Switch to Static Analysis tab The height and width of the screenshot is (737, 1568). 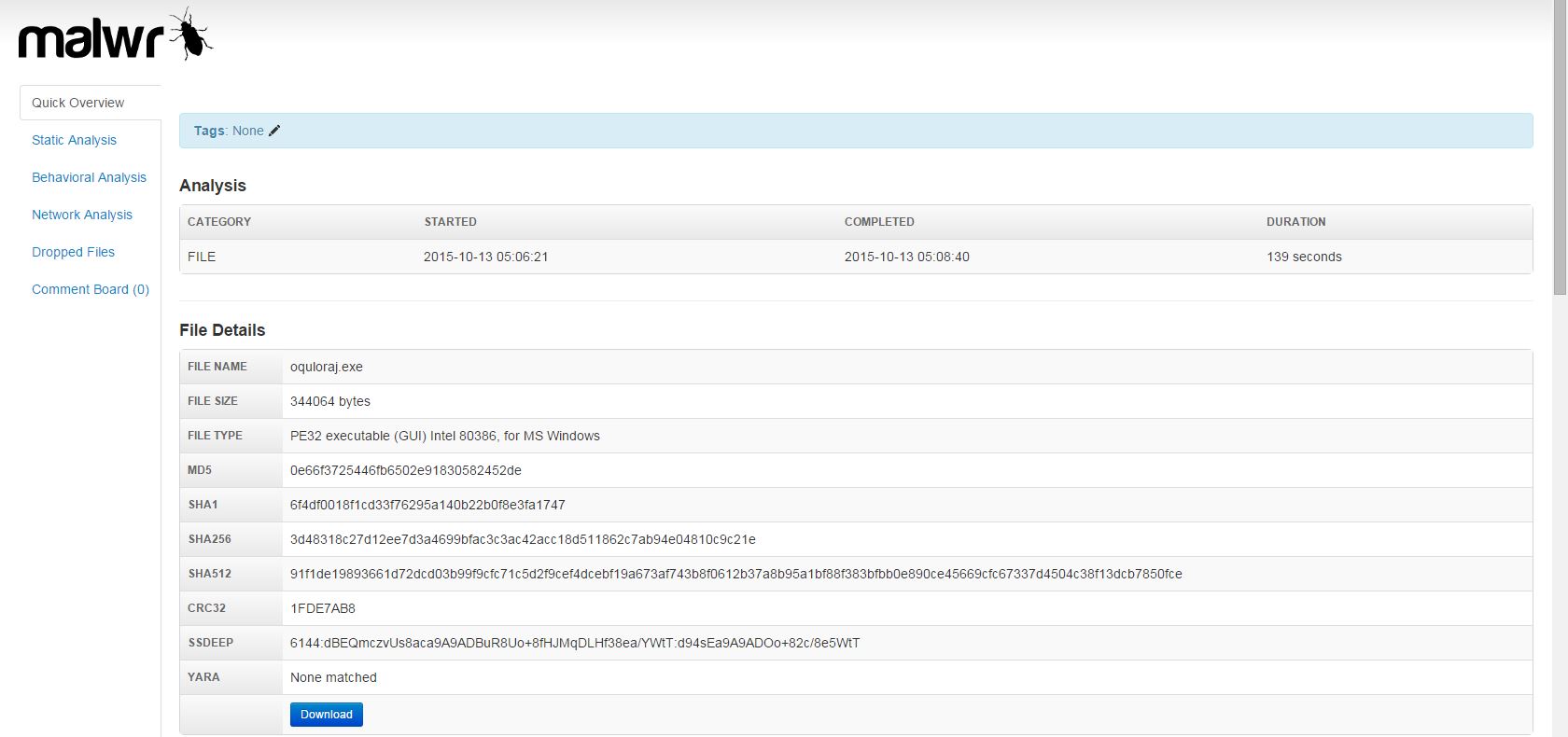pyautogui.click(x=74, y=140)
